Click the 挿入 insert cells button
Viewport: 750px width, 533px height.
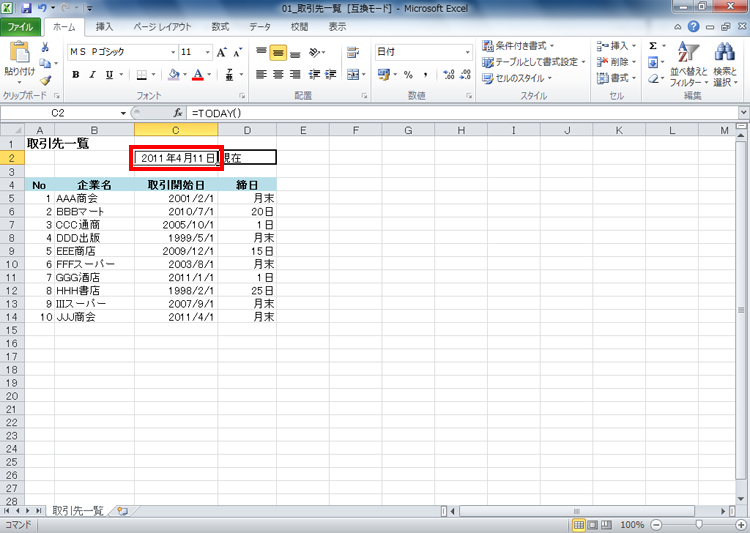click(x=616, y=46)
